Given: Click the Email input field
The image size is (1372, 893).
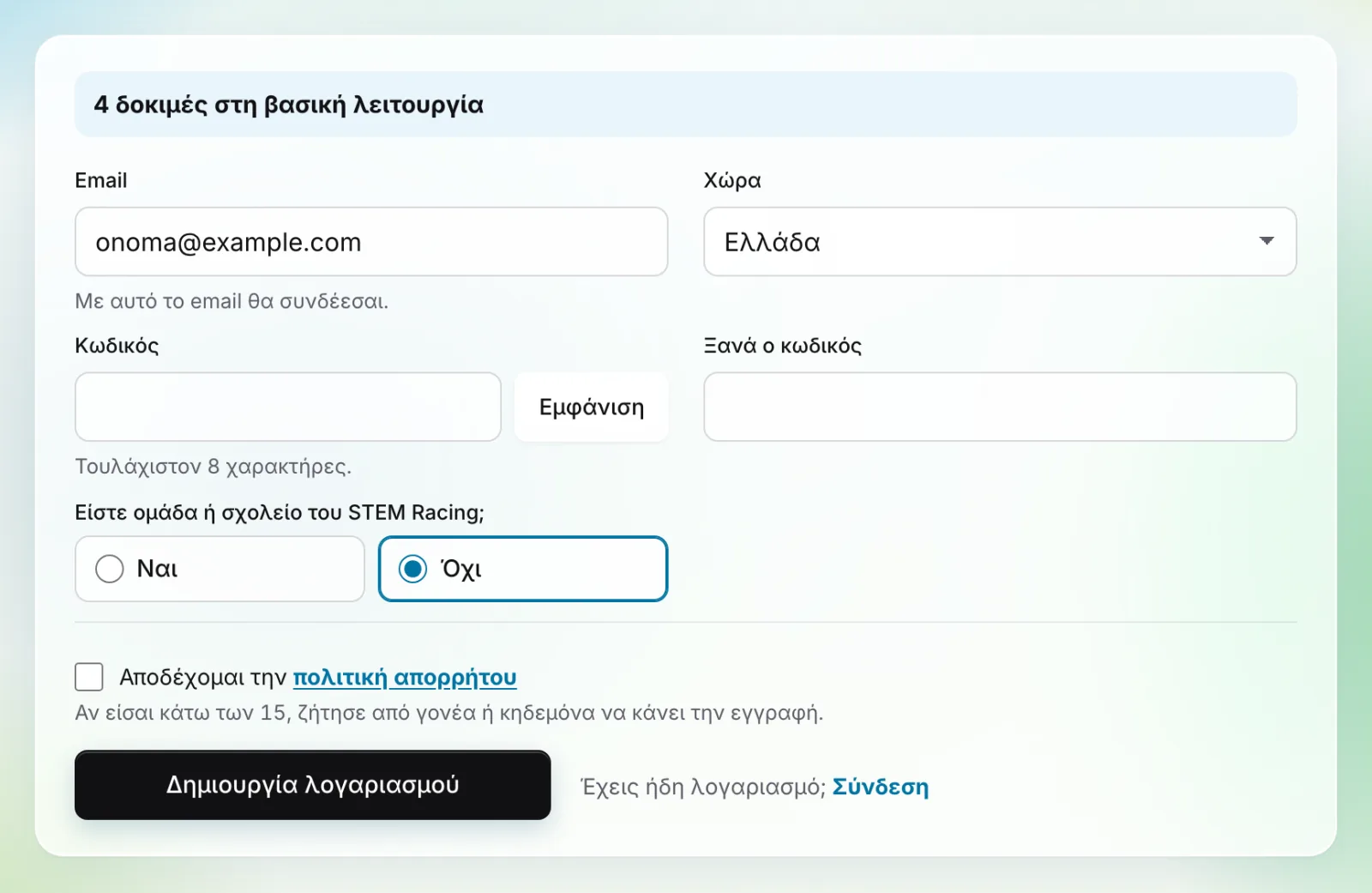Looking at the screenshot, I should [x=371, y=242].
